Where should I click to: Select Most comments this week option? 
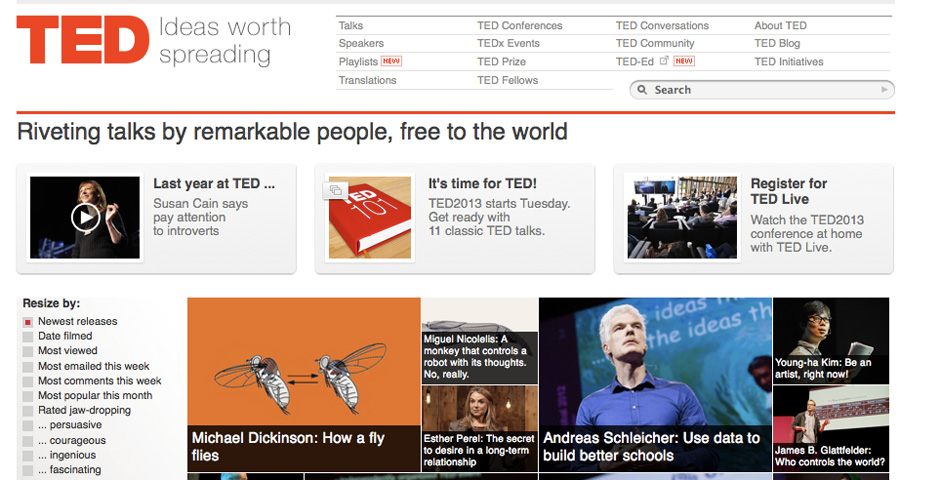[28, 382]
